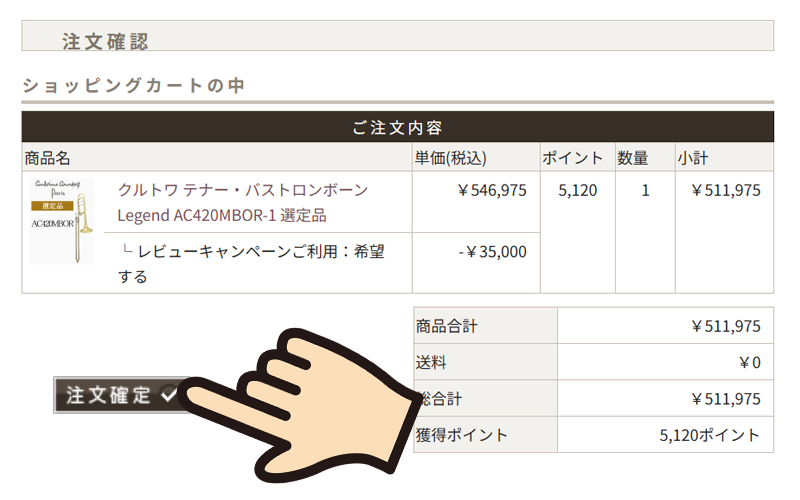The height and width of the screenshot is (500, 800).
Task: Click the -¥35,000 discount amount
Action: (x=492, y=252)
